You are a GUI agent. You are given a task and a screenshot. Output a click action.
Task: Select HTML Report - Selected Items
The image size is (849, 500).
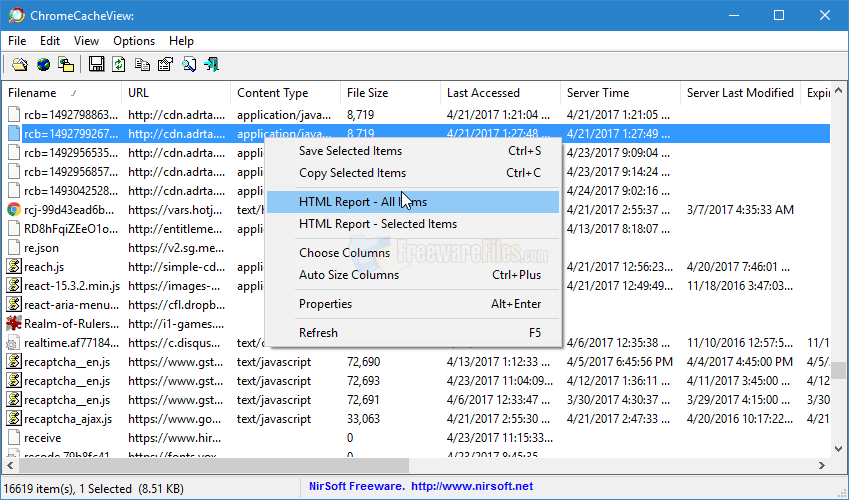[414, 224]
